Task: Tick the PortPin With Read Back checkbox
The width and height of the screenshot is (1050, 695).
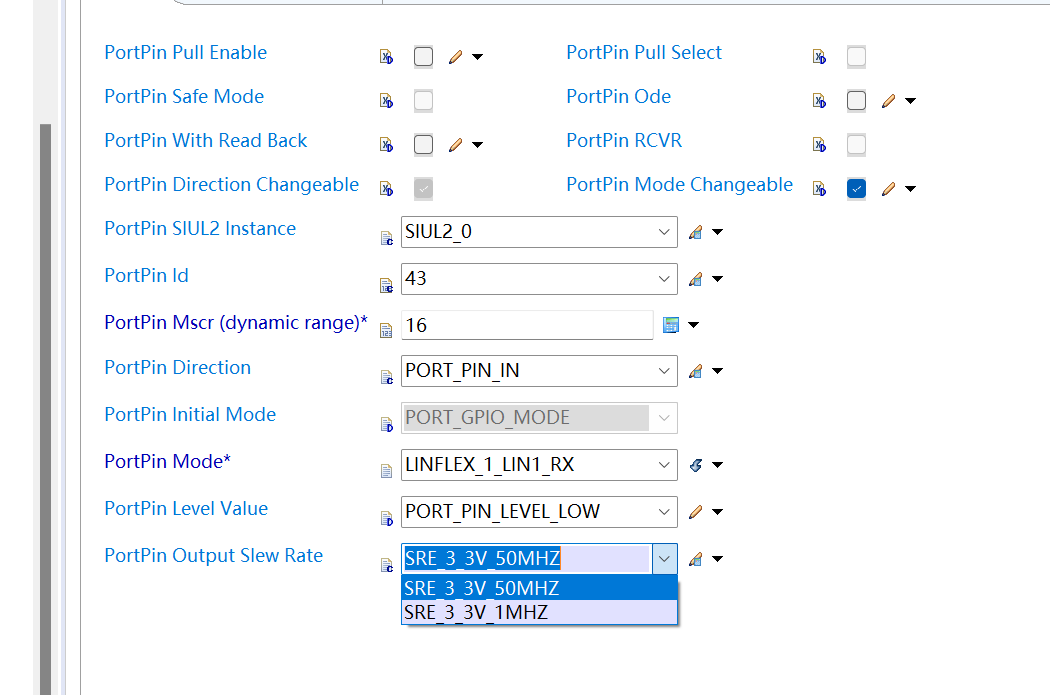Action: (x=424, y=145)
